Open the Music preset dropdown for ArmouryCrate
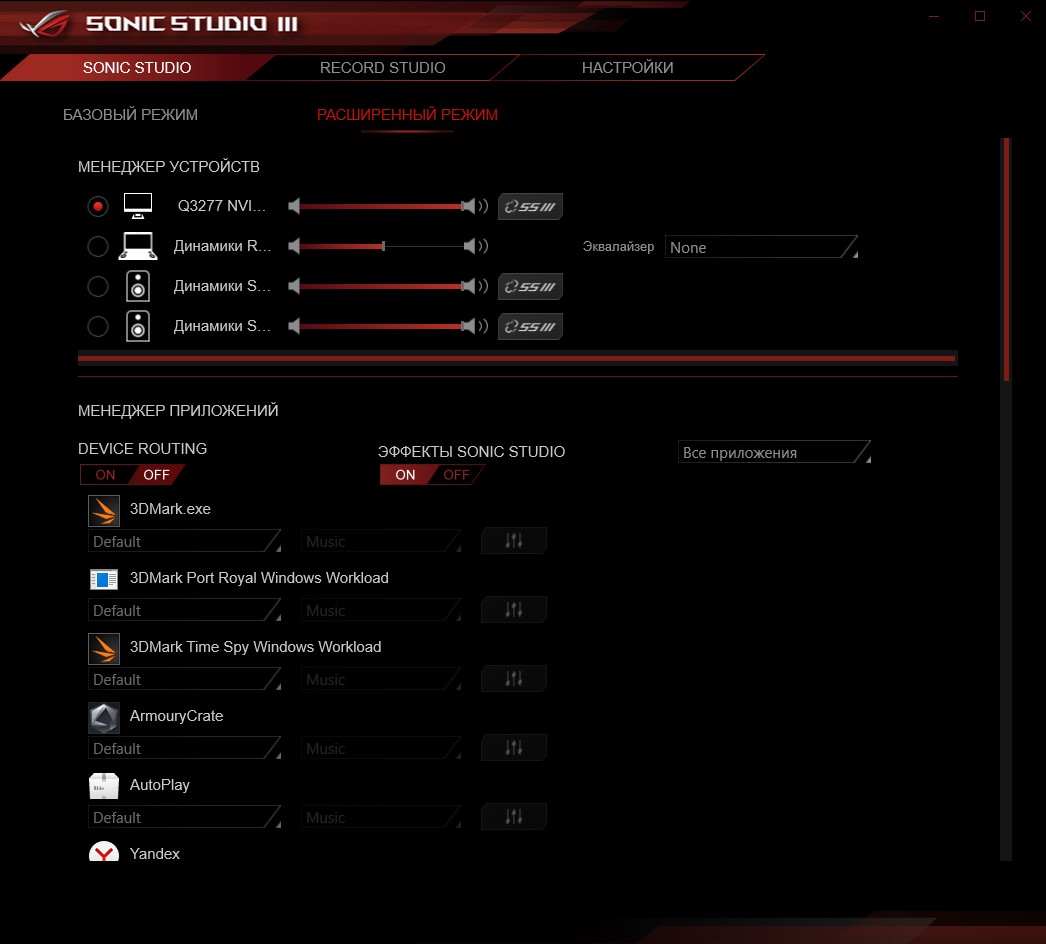1046x944 pixels. 381,749
